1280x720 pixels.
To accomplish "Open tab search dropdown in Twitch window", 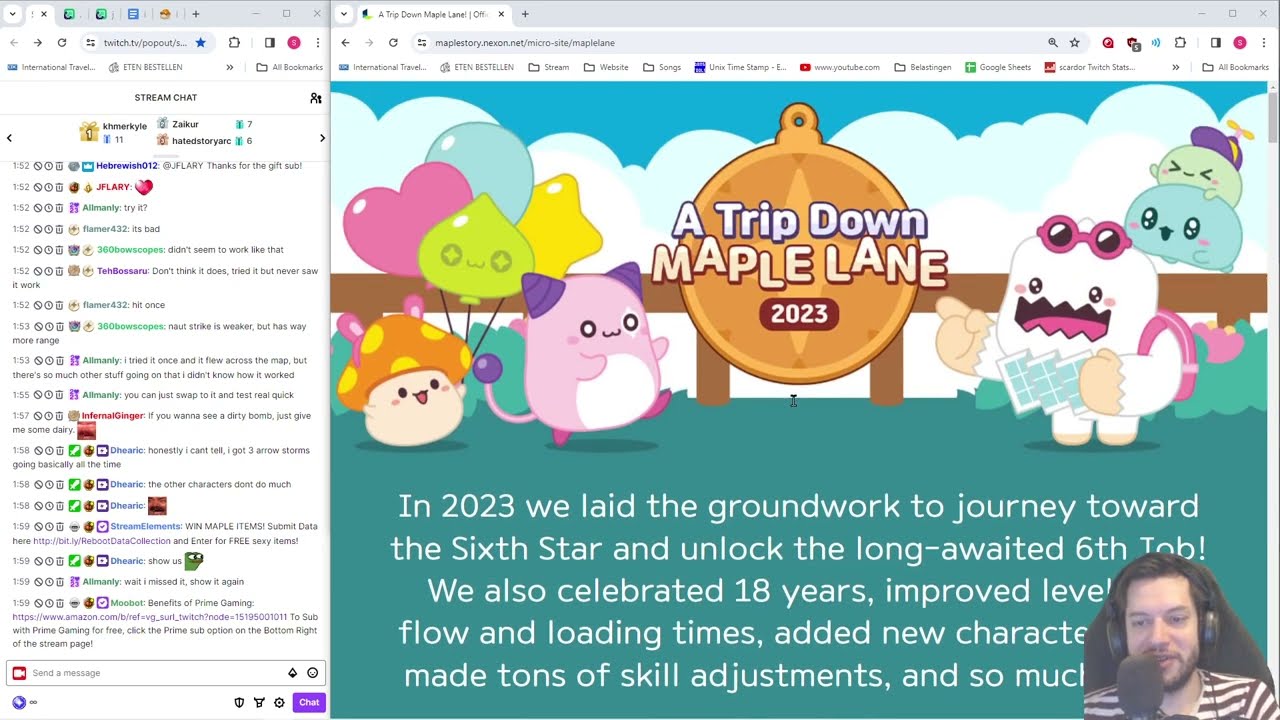I will click(x=12, y=14).
